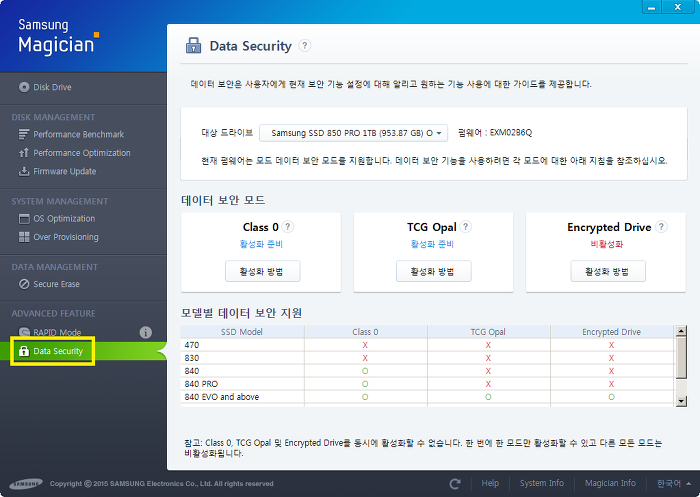
Task: Click the Class 0 table column header
Action: pyautogui.click(x=365, y=332)
